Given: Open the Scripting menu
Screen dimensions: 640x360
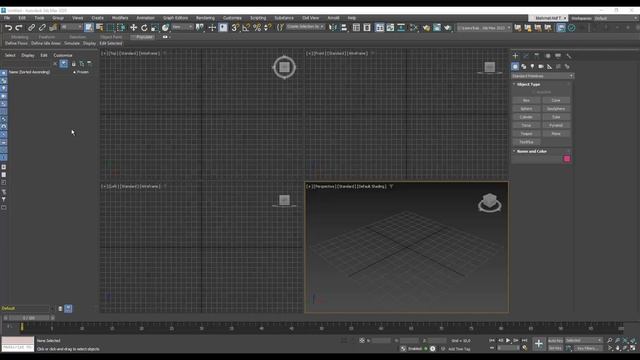Looking at the screenshot, I should click(258, 18).
